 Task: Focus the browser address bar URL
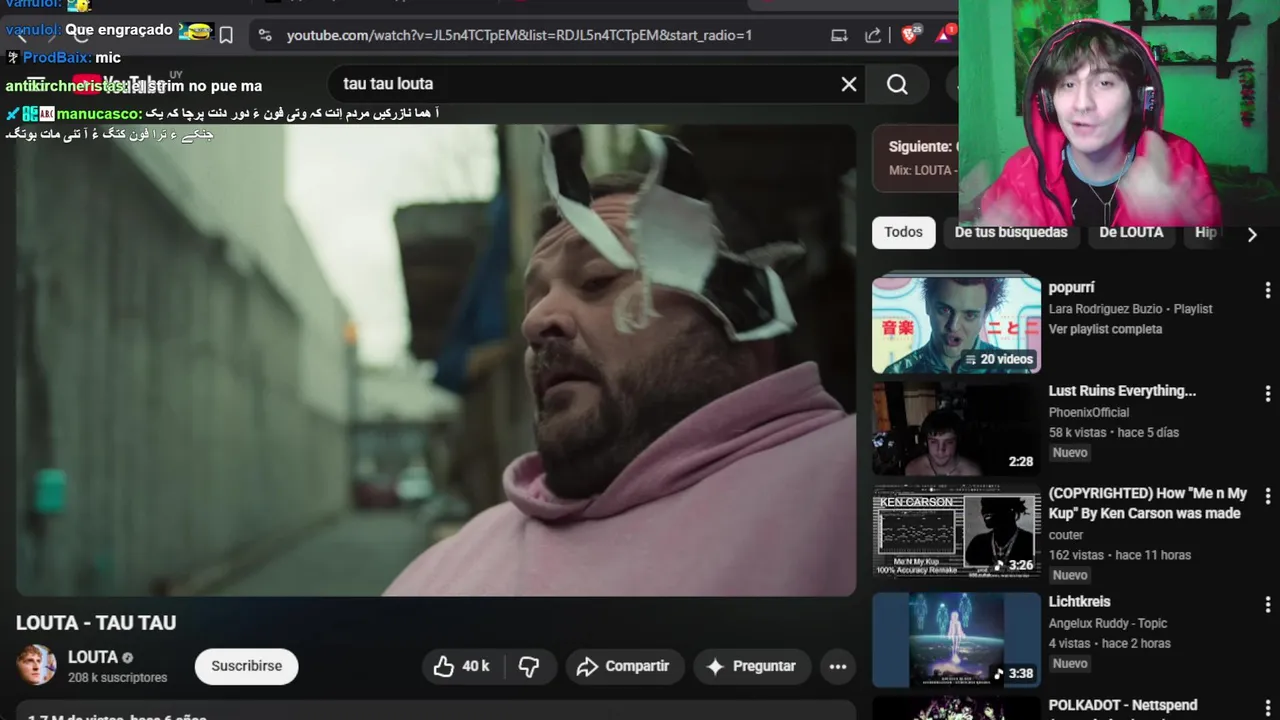tap(519, 35)
